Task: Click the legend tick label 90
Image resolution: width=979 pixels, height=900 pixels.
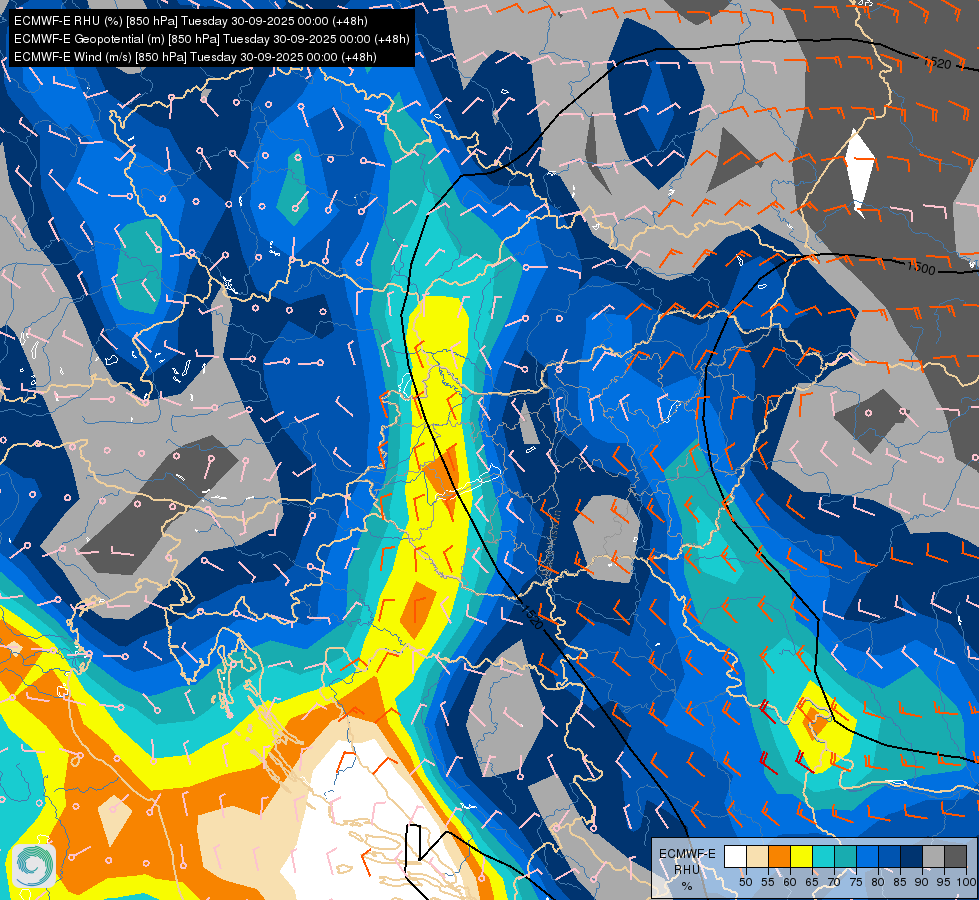Action: click(x=922, y=882)
